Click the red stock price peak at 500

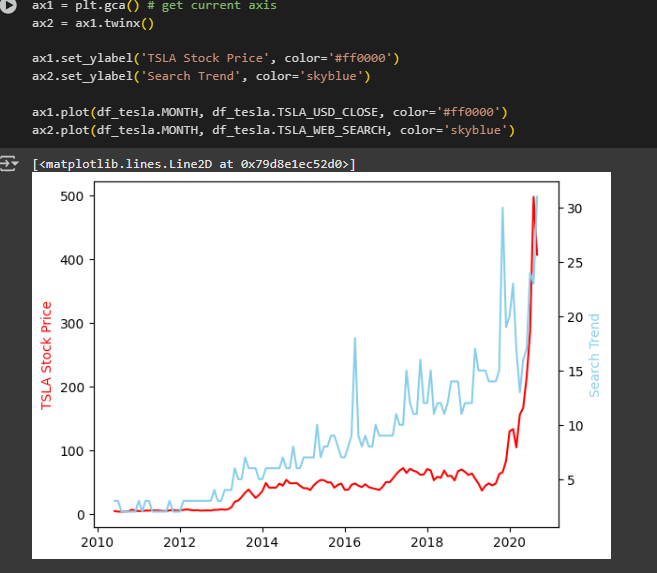[533, 199]
